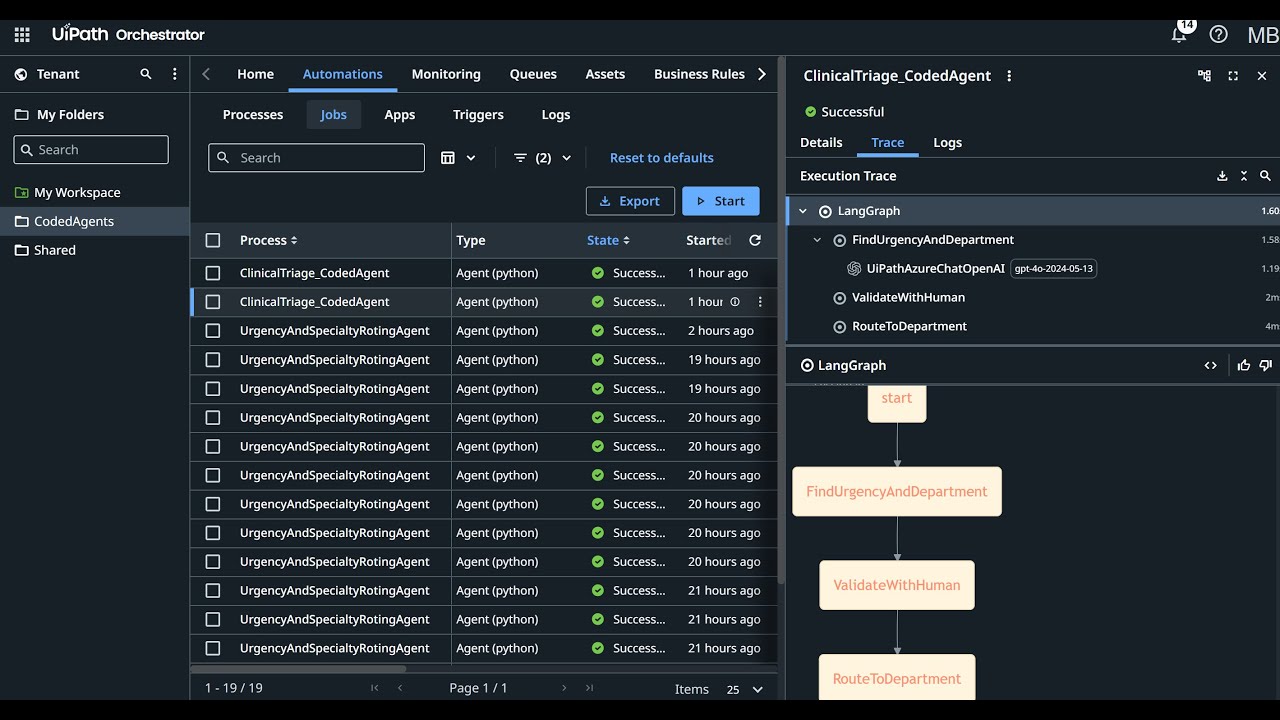1280x720 pixels.
Task: Click the jobs table horizontal scrollbar
Action: tap(298, 668)
